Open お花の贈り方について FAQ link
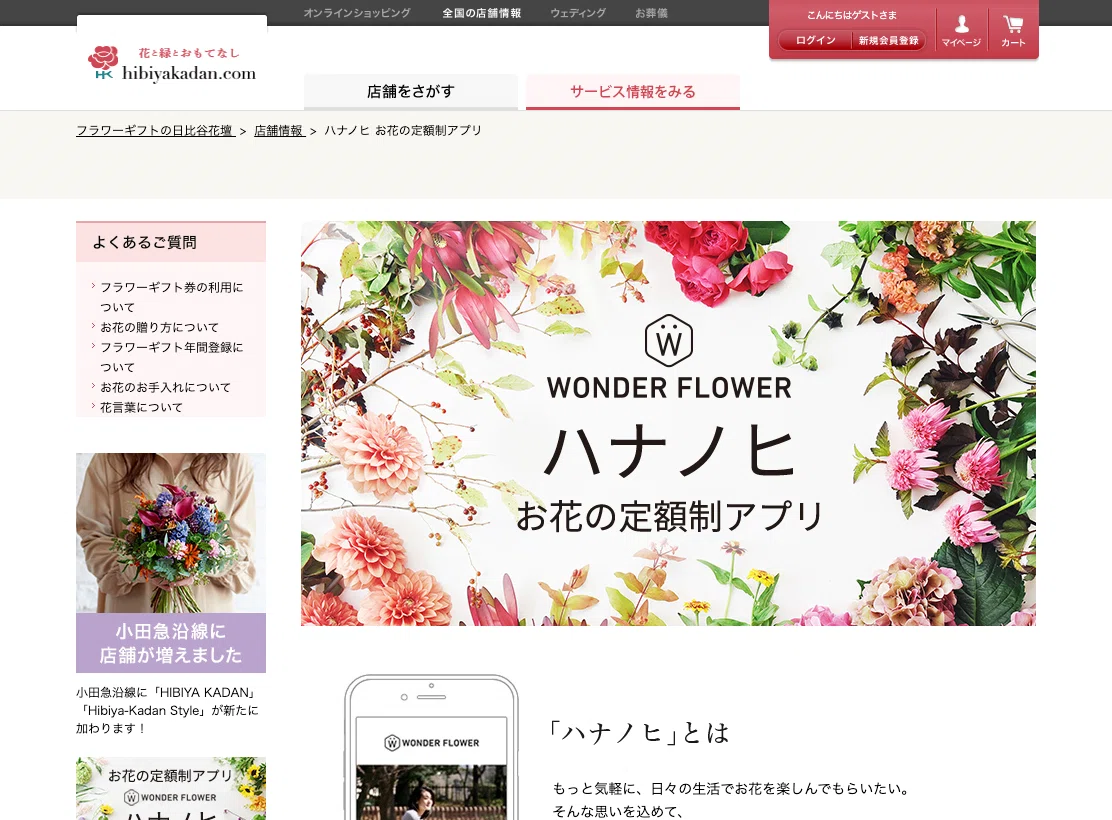1112x820 pixels. tap(159, 327)
